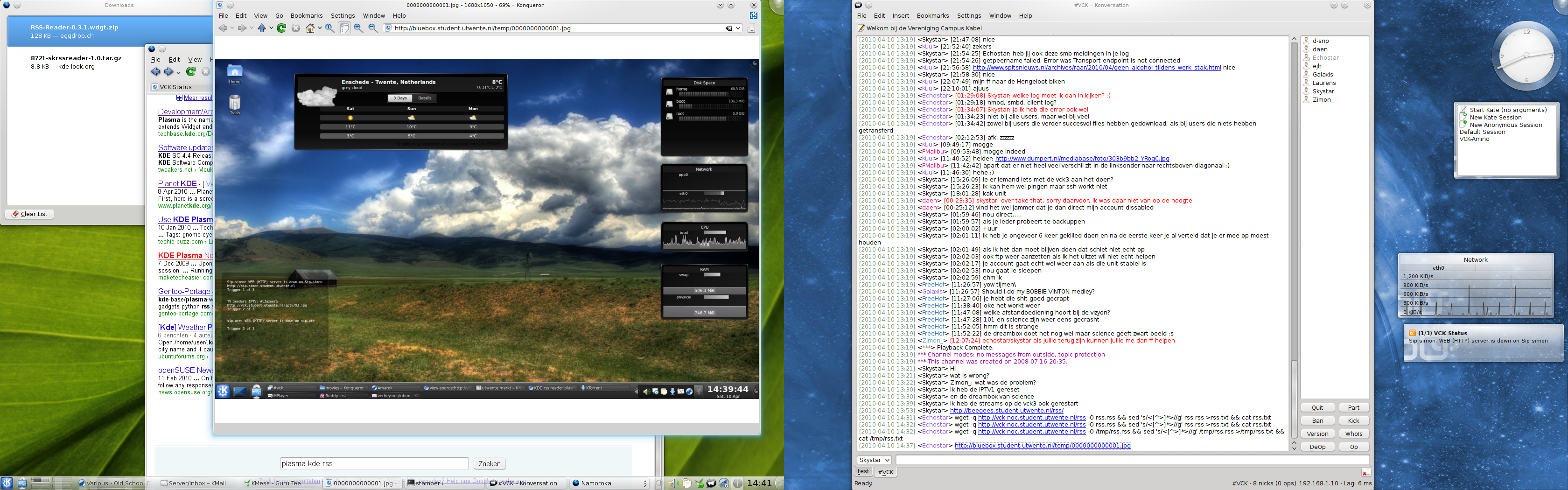Reload the image in Konqueror

(281, 28)
